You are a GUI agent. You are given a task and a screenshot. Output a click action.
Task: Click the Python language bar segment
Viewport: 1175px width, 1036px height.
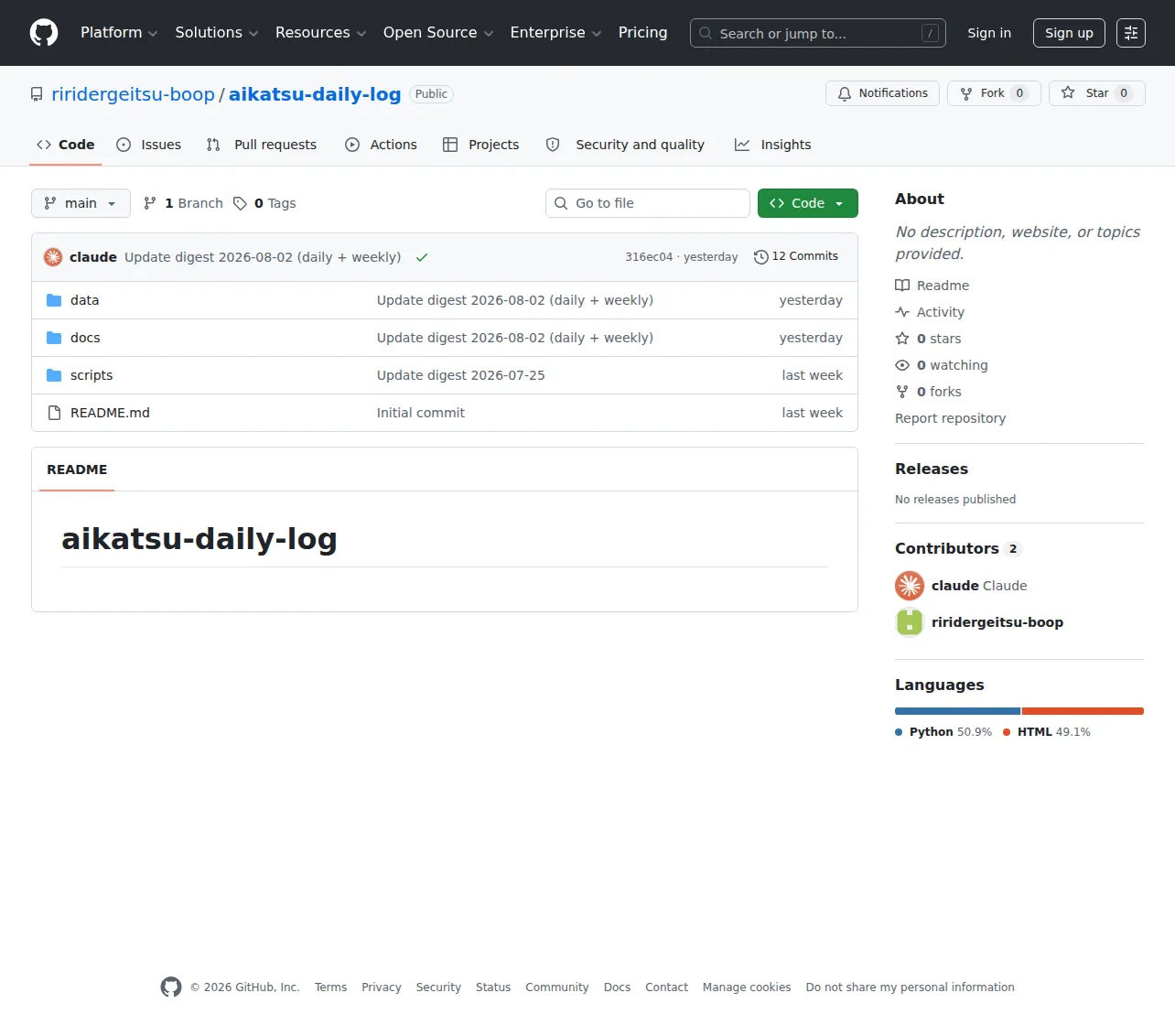pyautogui.click(x=957, y=711)
